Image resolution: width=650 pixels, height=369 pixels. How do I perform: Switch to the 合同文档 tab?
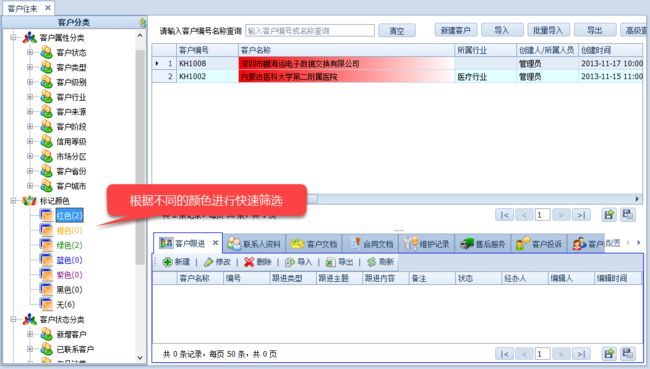tap(371, 244)
